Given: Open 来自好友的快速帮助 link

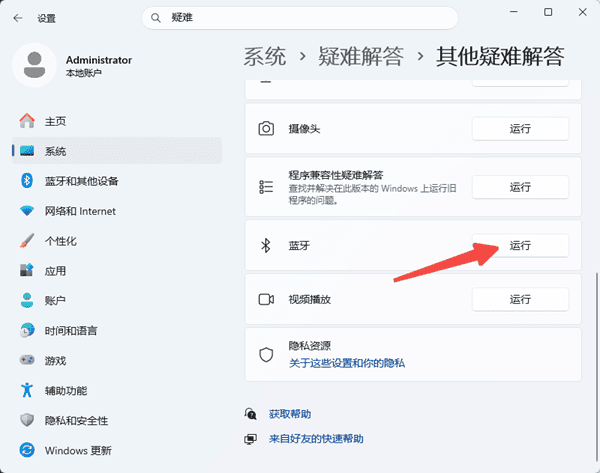Looking at the screenshot, I should [316, 439].
